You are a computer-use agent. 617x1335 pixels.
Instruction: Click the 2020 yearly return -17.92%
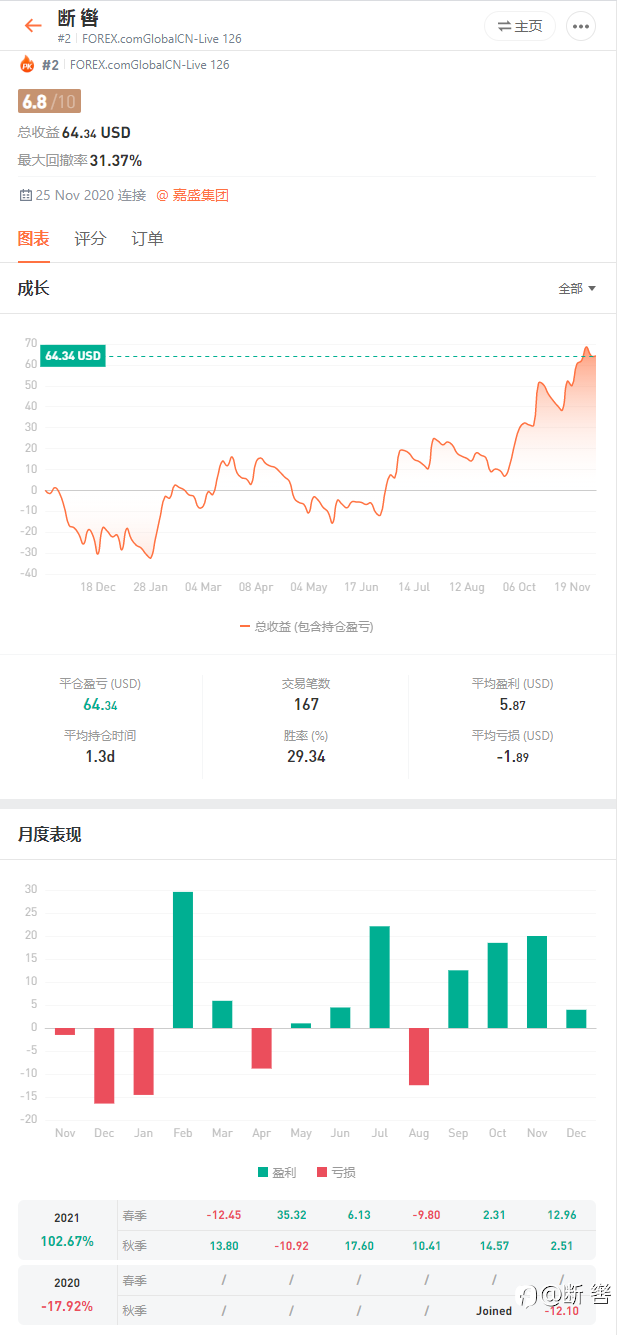[67, 1305]
